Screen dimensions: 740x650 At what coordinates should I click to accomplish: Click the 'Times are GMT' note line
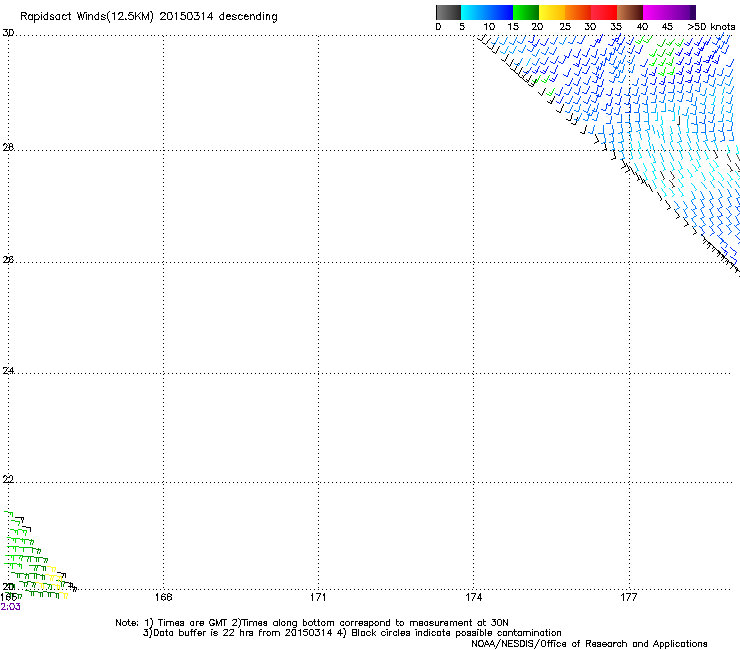point(312,623)
